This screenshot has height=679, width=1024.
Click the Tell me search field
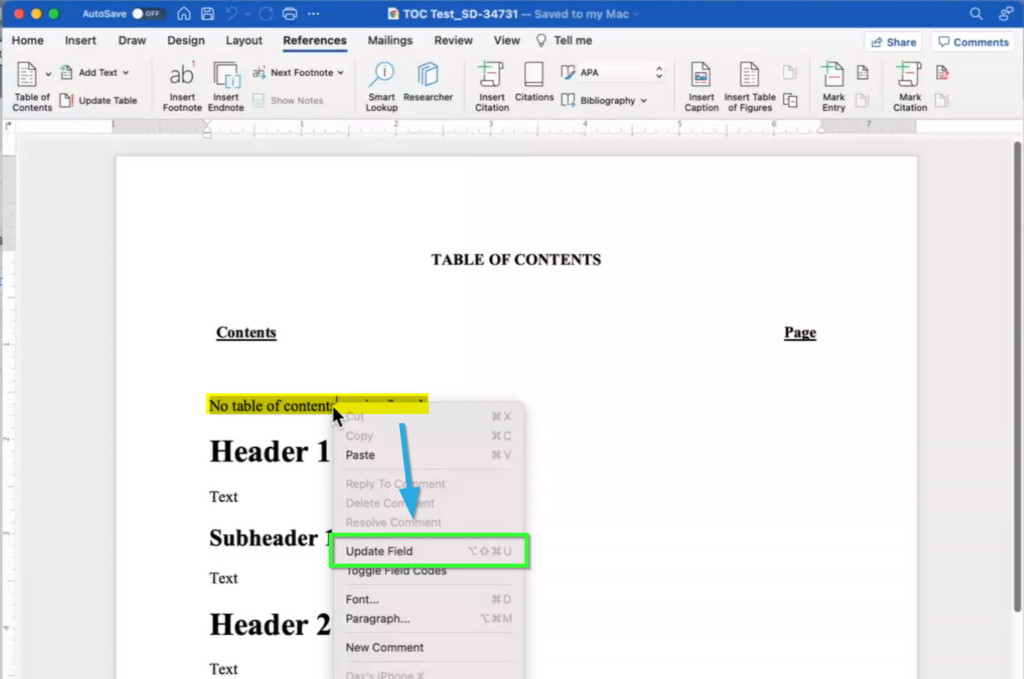(x=572, y=41)
